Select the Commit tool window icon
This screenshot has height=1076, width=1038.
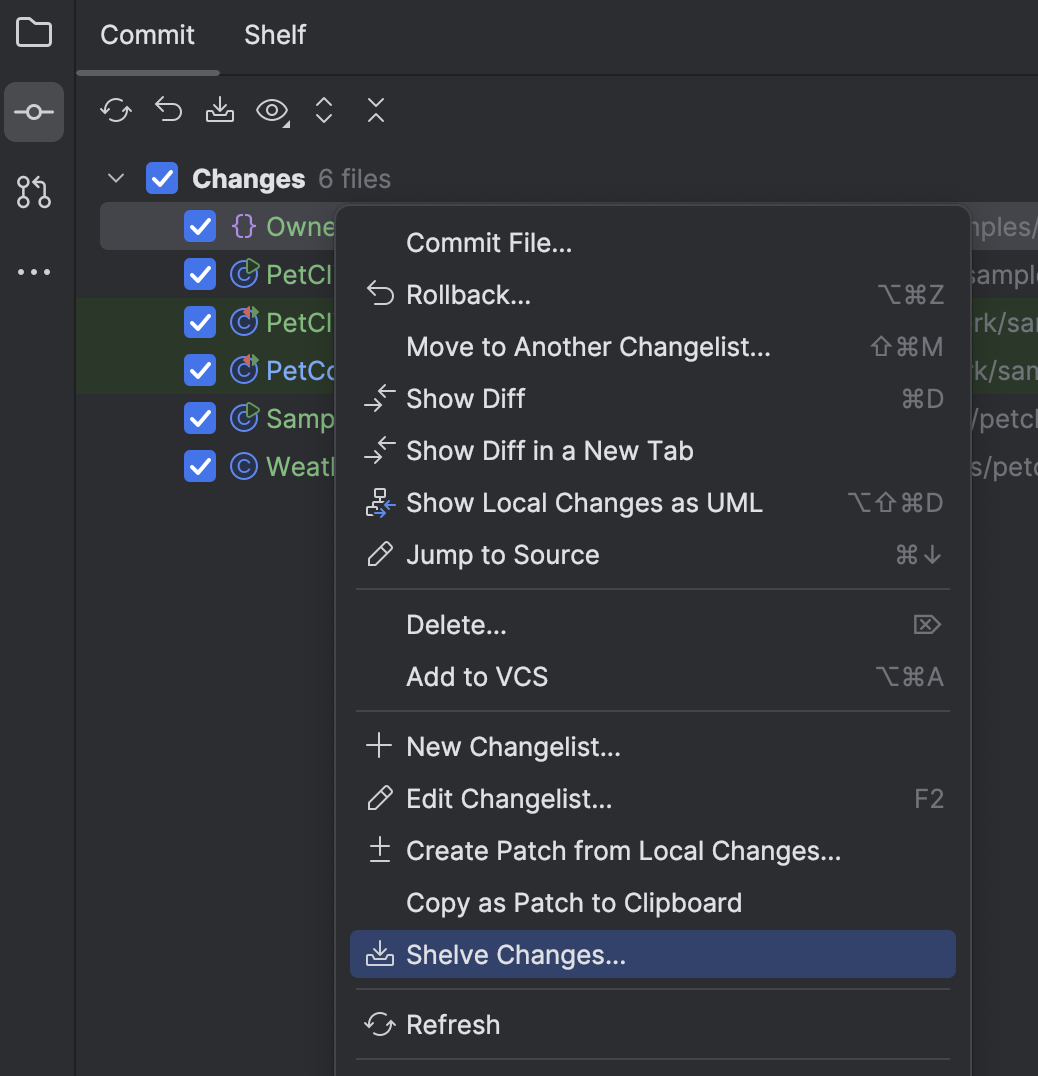coord(34,112)
